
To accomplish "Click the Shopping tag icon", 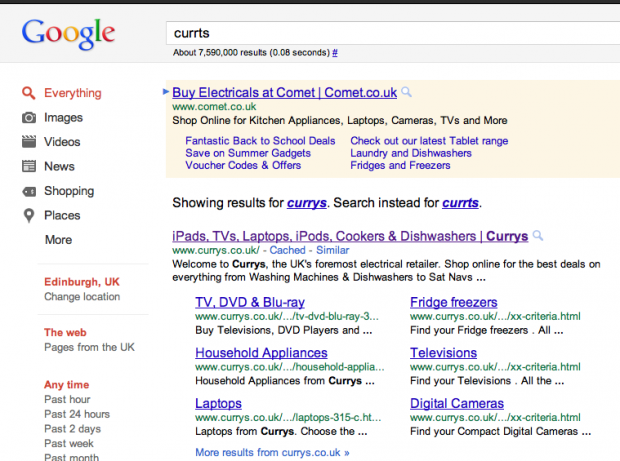I will [x=28, y=191].
